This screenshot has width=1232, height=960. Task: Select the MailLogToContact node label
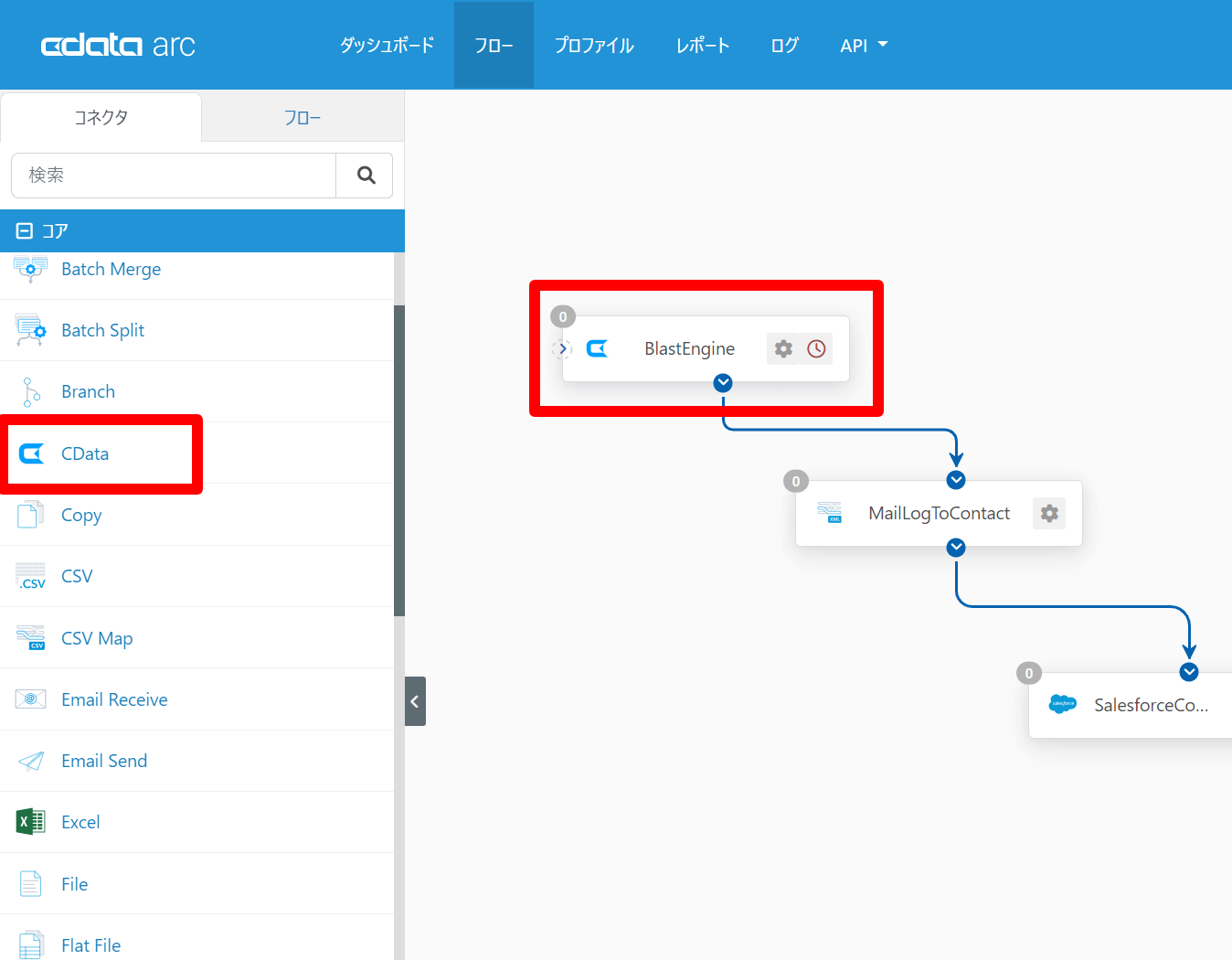pyautogui.click(x=939, y=513)
